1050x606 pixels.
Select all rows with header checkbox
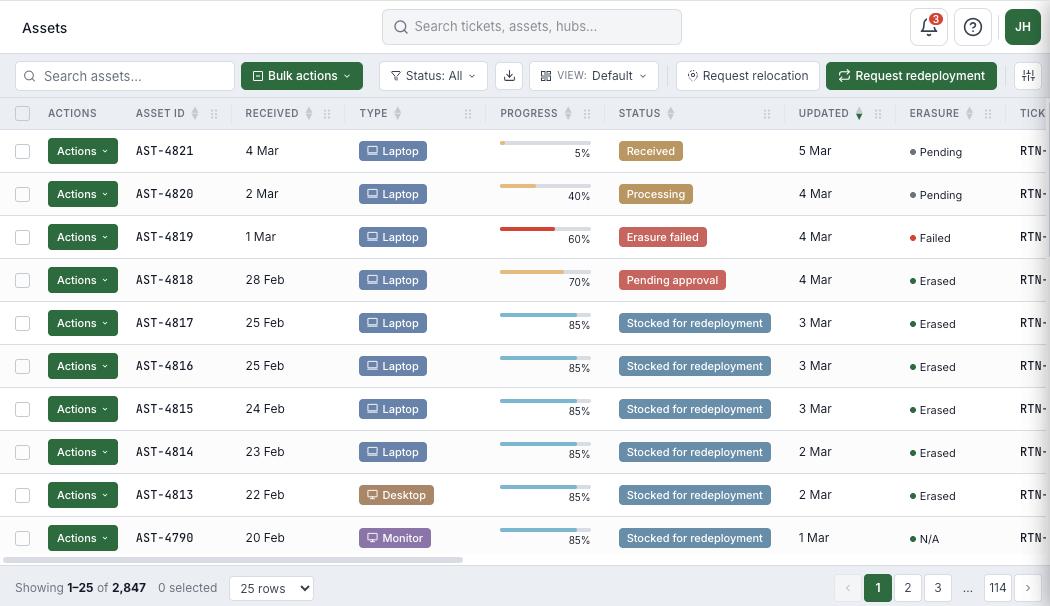(23, 114)
